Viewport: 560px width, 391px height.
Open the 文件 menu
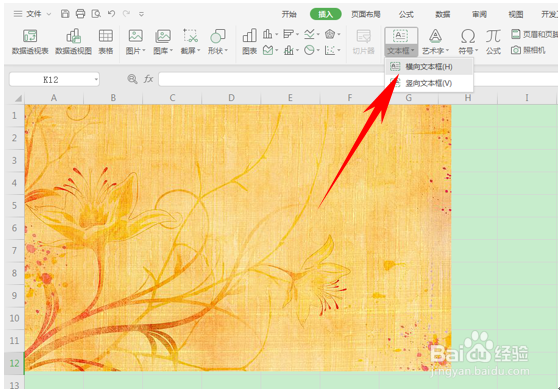(34, 14)
